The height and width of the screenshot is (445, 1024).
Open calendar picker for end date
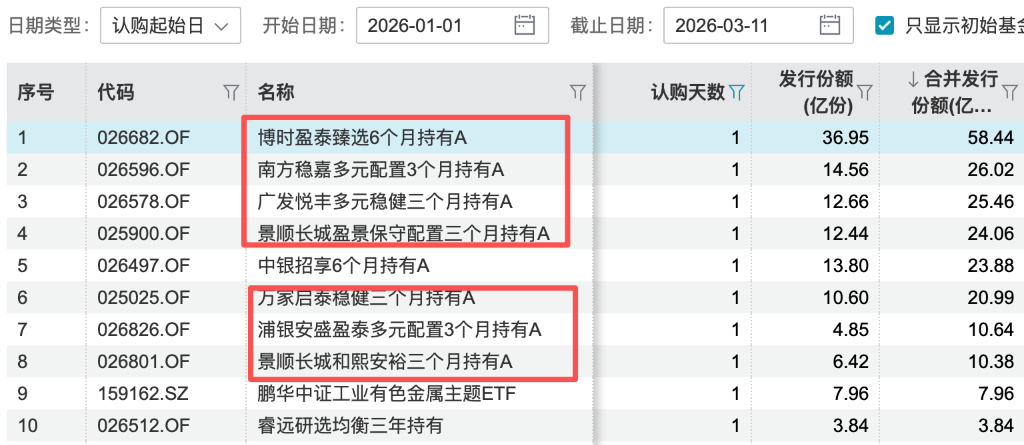tap(829, 25)
